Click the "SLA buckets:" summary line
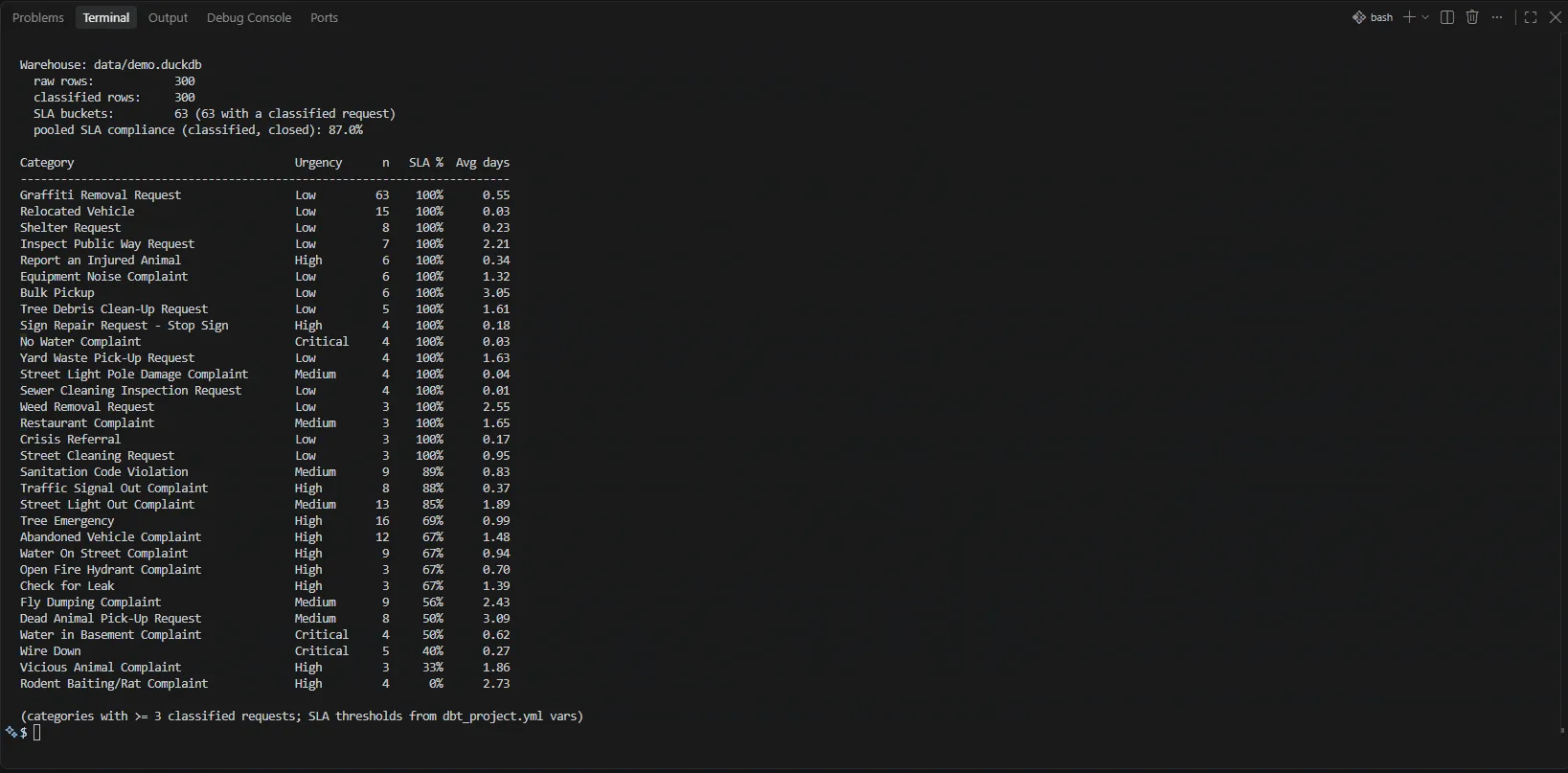This screenshot has width=1568, height=773. tap(215, 114)
